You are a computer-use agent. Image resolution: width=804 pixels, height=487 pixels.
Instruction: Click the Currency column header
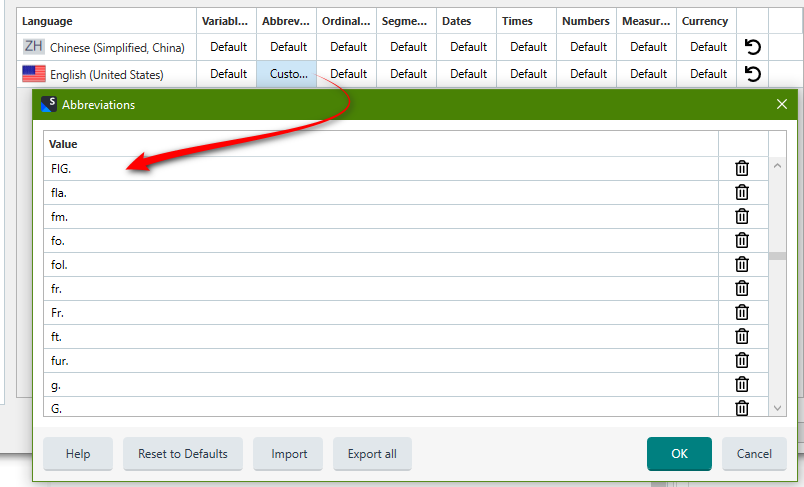pyautogui.click(x=706, y=21)
